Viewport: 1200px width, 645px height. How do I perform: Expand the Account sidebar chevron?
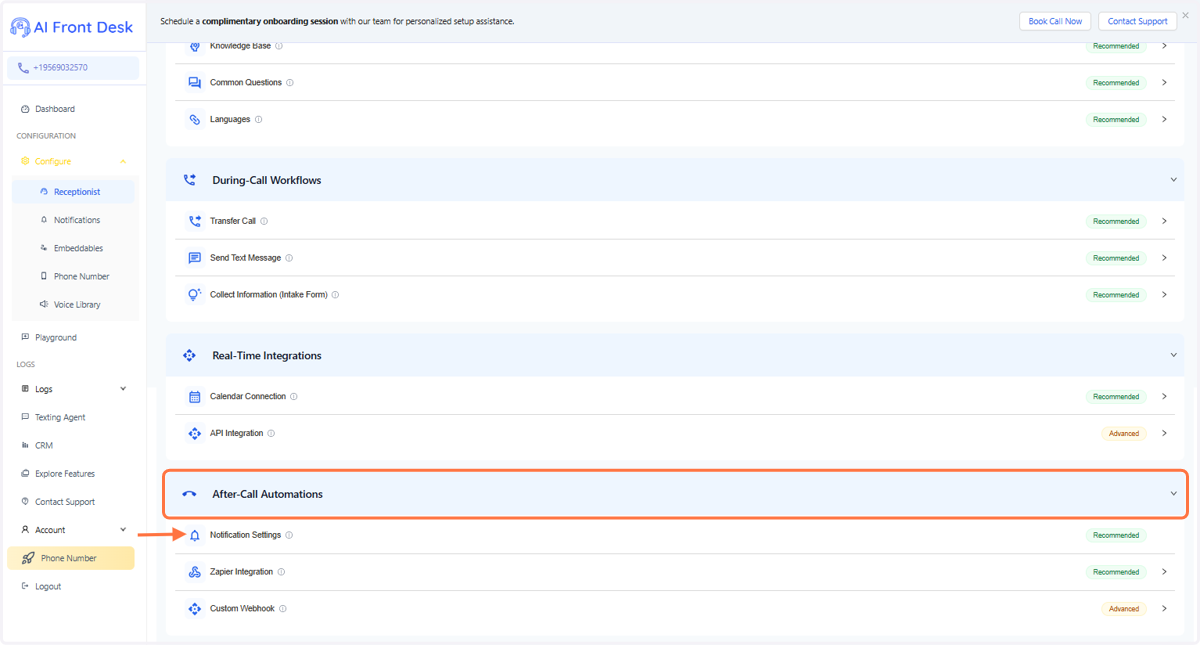[x=123, y=530]
